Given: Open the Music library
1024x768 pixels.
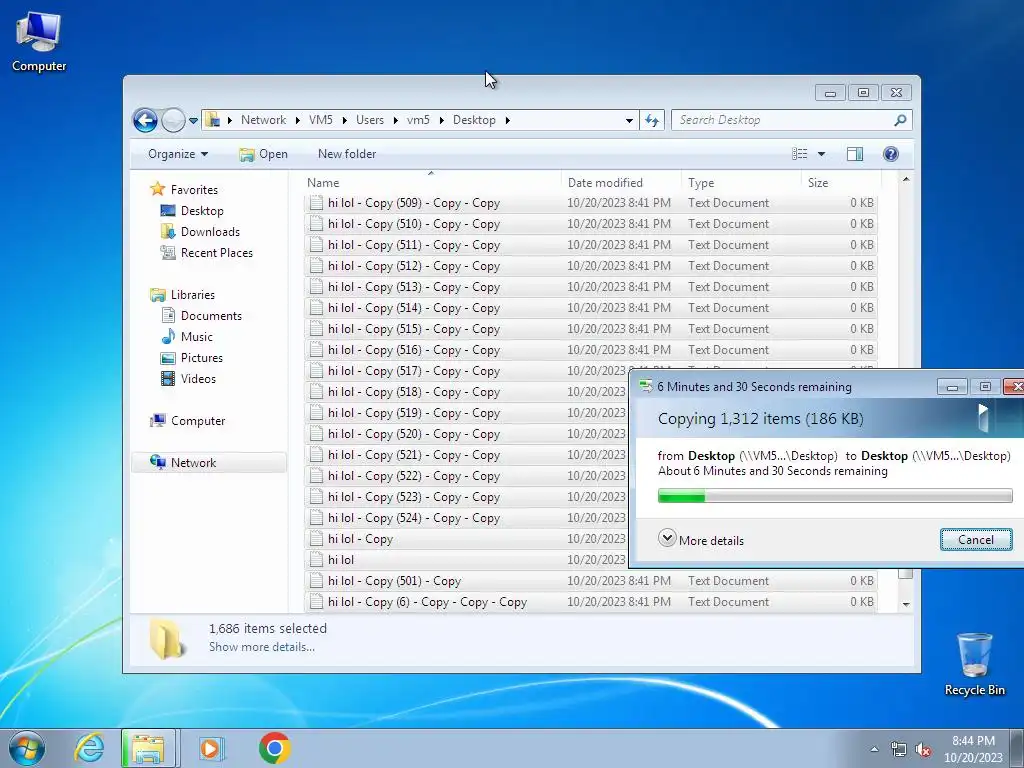Looking at the screenshot, I should coord(197,337).
